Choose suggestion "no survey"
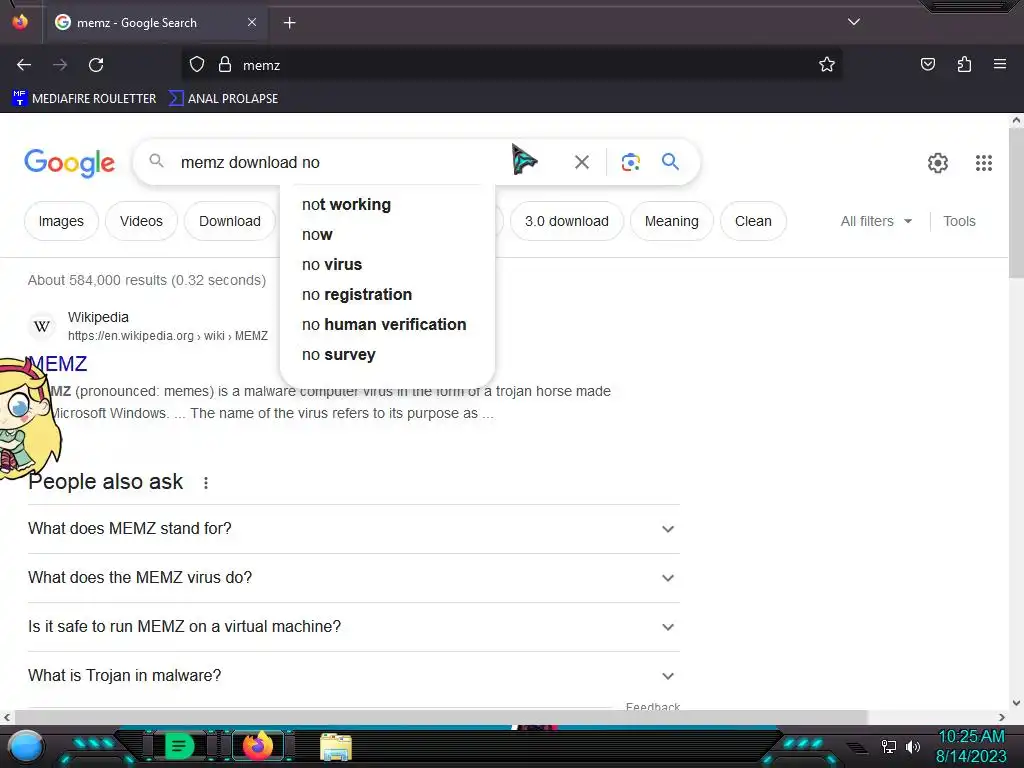The width and height of the screenshot is (1024, 768). click(x=387, y=355)
